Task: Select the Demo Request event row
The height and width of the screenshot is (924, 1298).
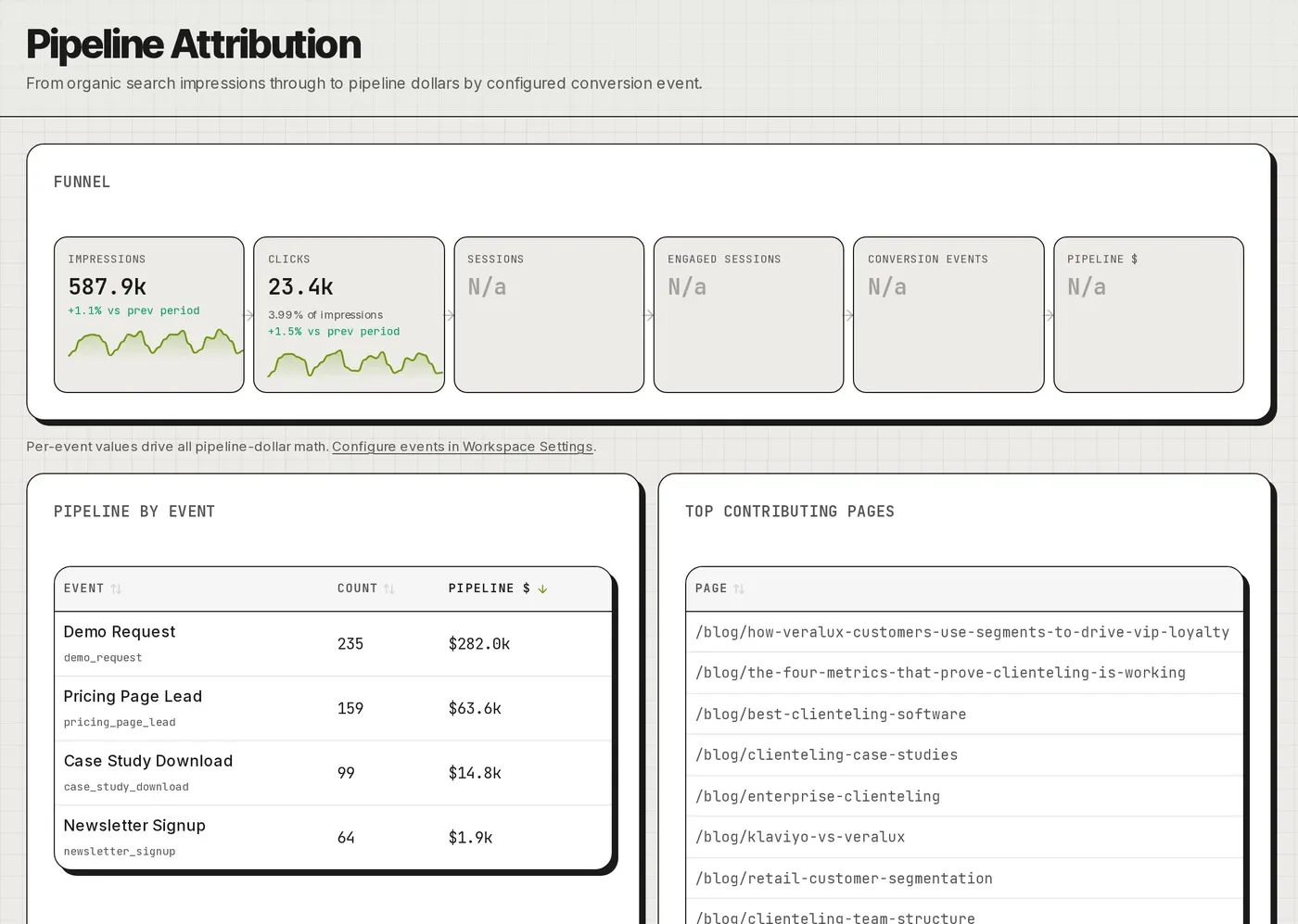Action: [x=333, y=644]
